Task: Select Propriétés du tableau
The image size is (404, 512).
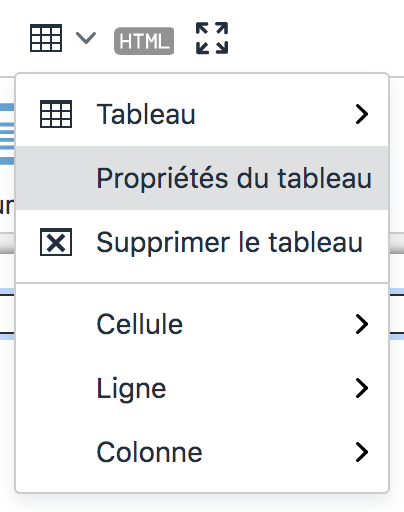Action: [x=202, y=178]
